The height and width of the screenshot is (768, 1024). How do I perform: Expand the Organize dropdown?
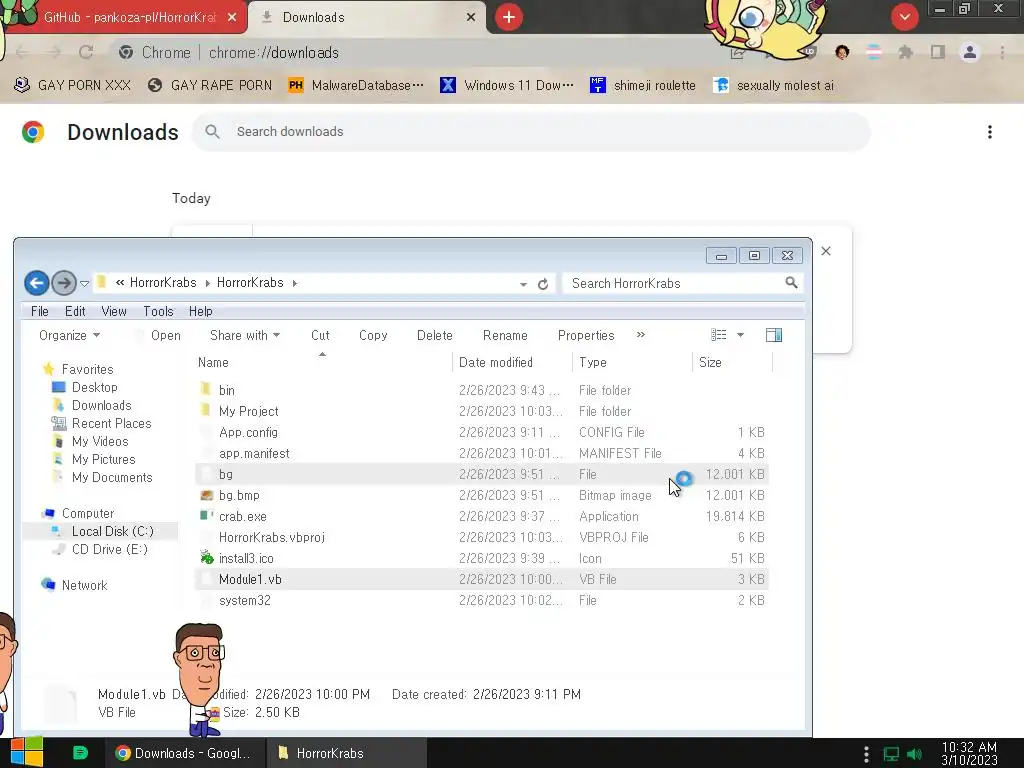[69, 335]
